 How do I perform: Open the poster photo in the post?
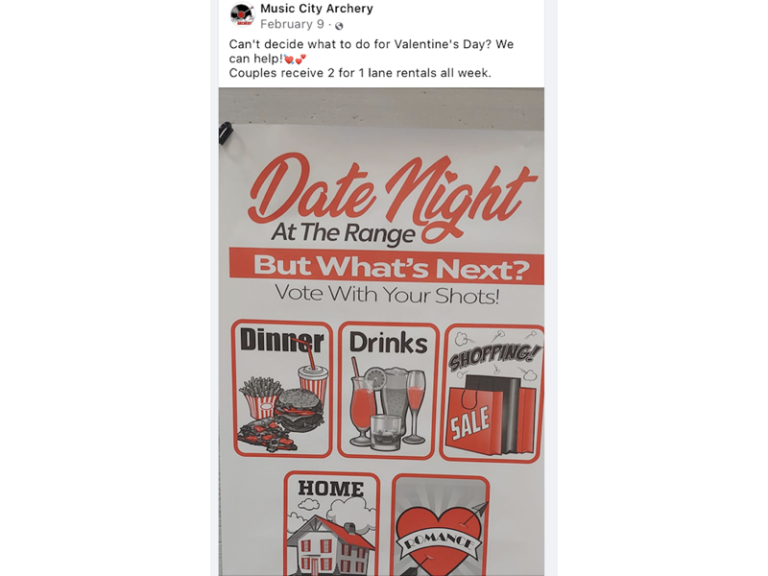tap(381, 332)
